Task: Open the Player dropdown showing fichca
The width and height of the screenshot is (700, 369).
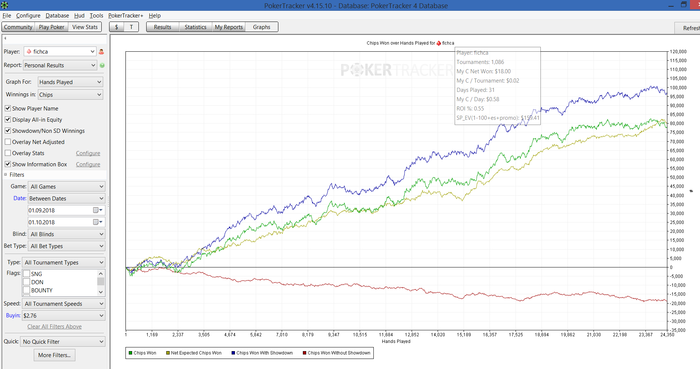Action: click(60, 52)
